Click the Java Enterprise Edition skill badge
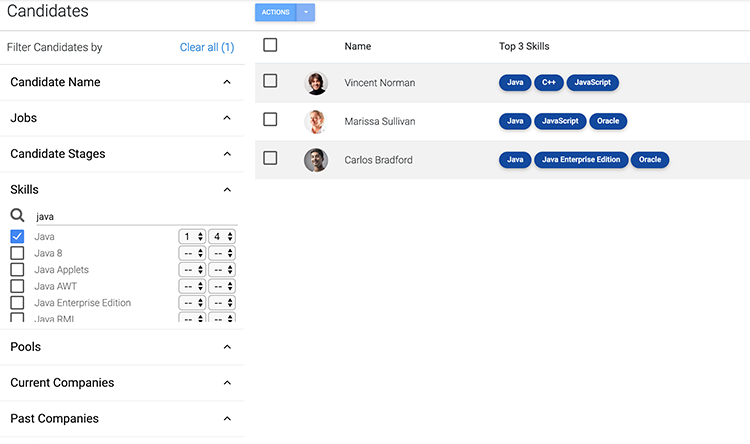This screenshot has height=444, width=750. tap(580, 160)
